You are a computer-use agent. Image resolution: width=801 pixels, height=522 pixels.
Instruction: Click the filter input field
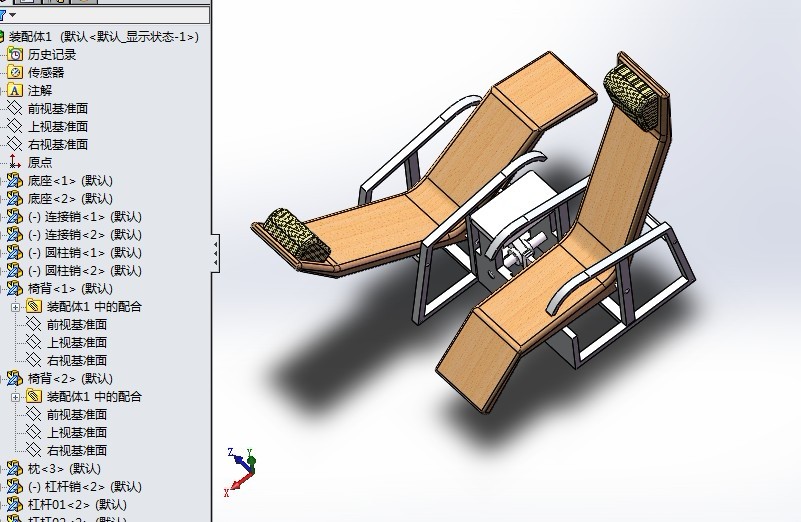[113, 15]
